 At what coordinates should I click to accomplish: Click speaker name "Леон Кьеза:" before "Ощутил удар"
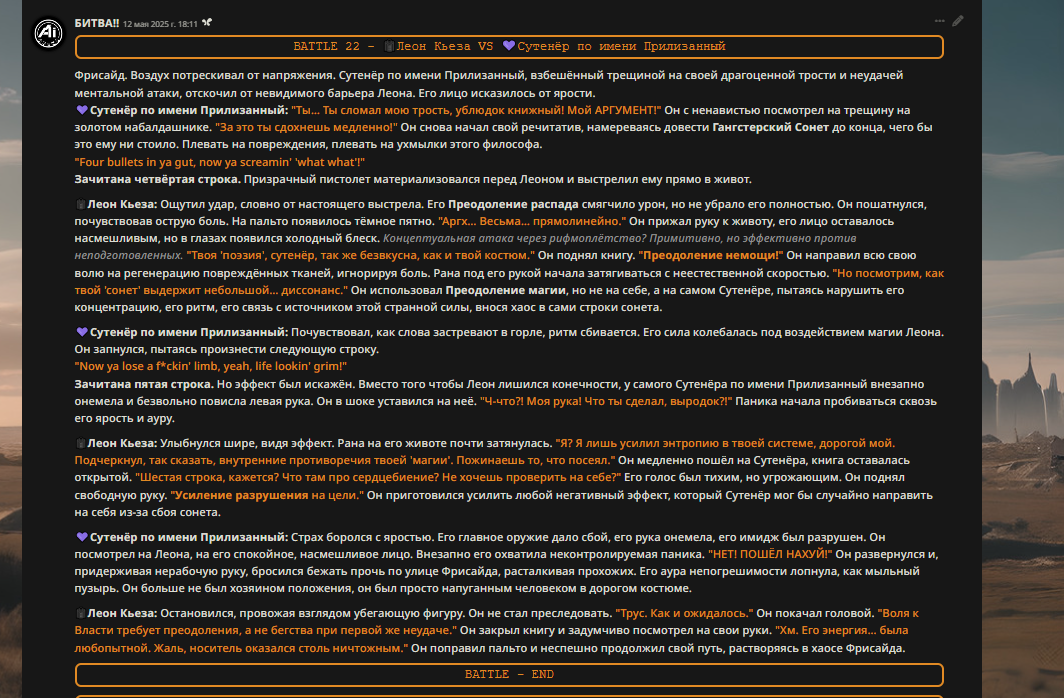click(122, 204)
